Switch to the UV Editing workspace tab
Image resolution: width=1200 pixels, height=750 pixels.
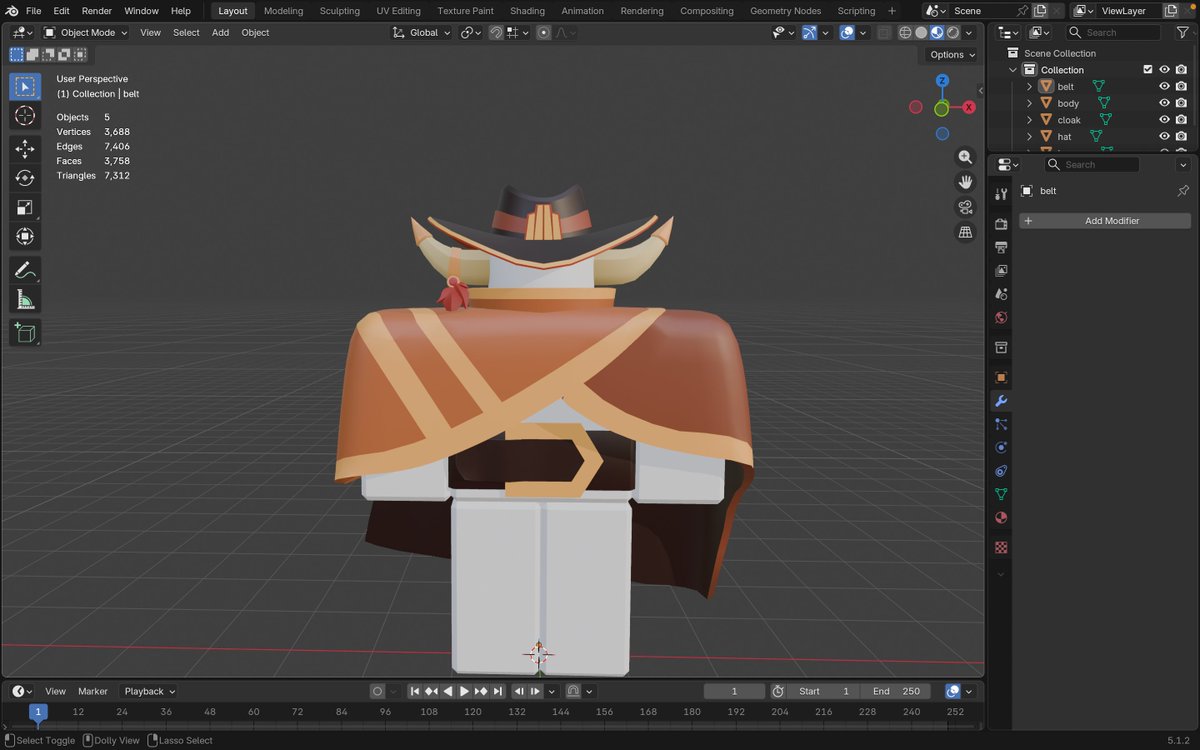click(x=399, y=10)
